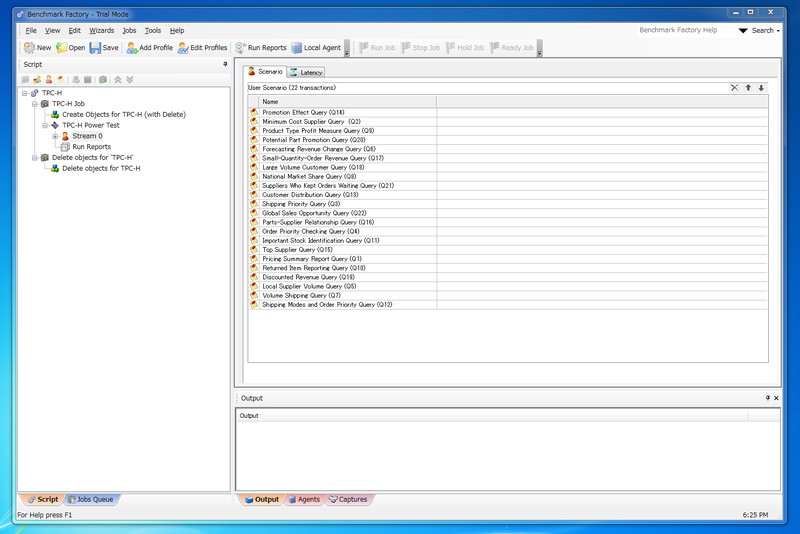Click the gray square icon in Script toolbar

click(88, 80)
